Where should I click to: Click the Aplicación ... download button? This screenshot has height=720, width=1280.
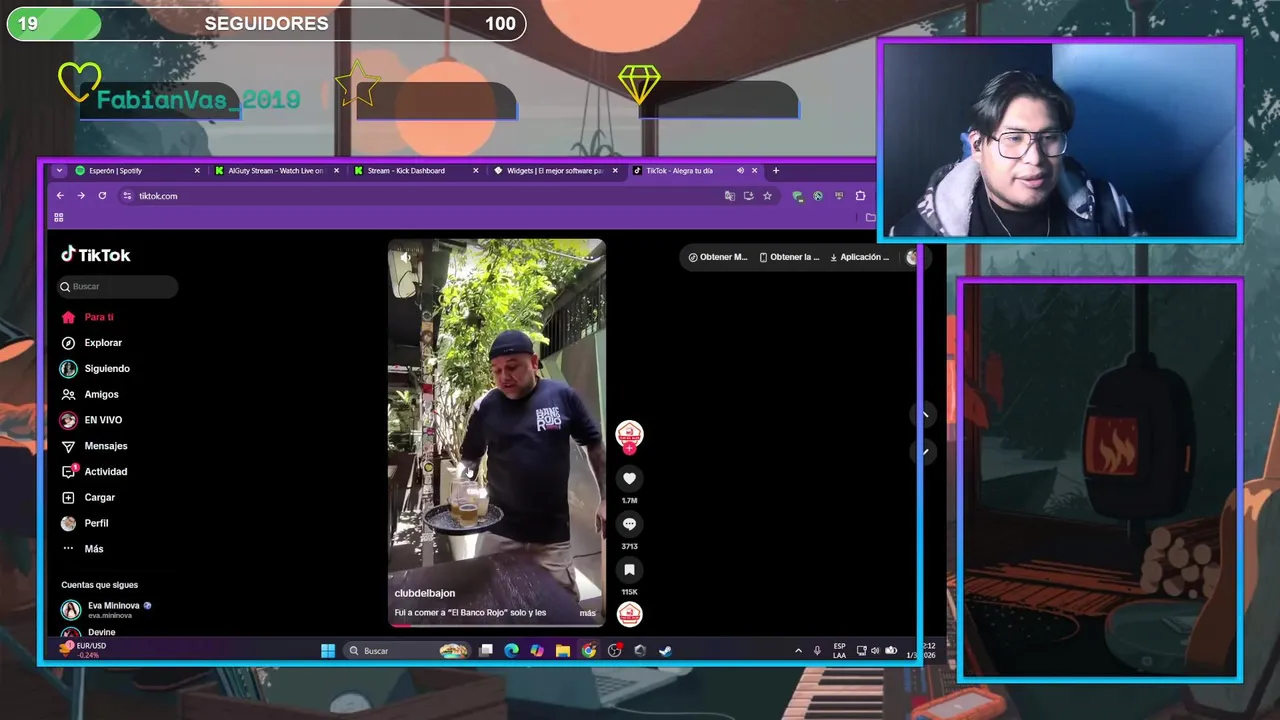click(860, 257)
